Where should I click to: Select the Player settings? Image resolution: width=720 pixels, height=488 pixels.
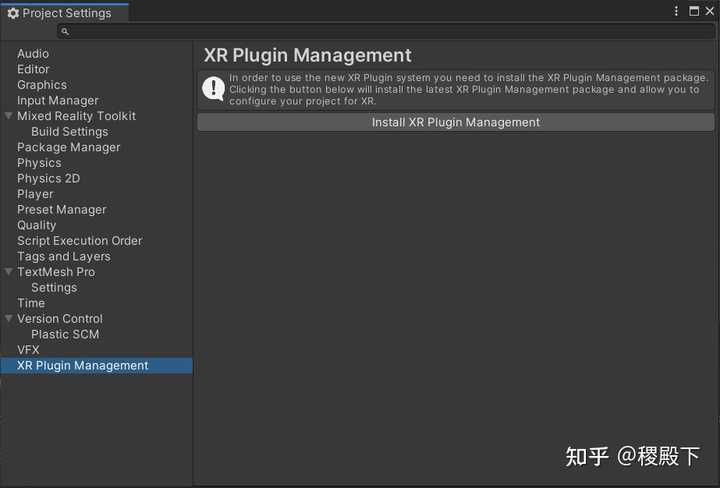tap(35, 194)
